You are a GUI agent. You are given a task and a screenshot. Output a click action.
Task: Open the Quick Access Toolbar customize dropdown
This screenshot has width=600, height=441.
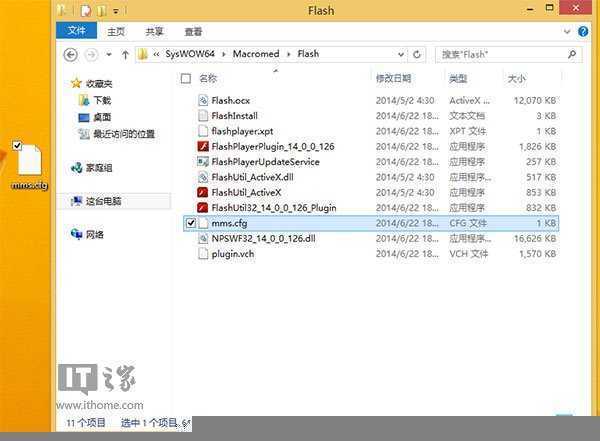click(116, 11)
